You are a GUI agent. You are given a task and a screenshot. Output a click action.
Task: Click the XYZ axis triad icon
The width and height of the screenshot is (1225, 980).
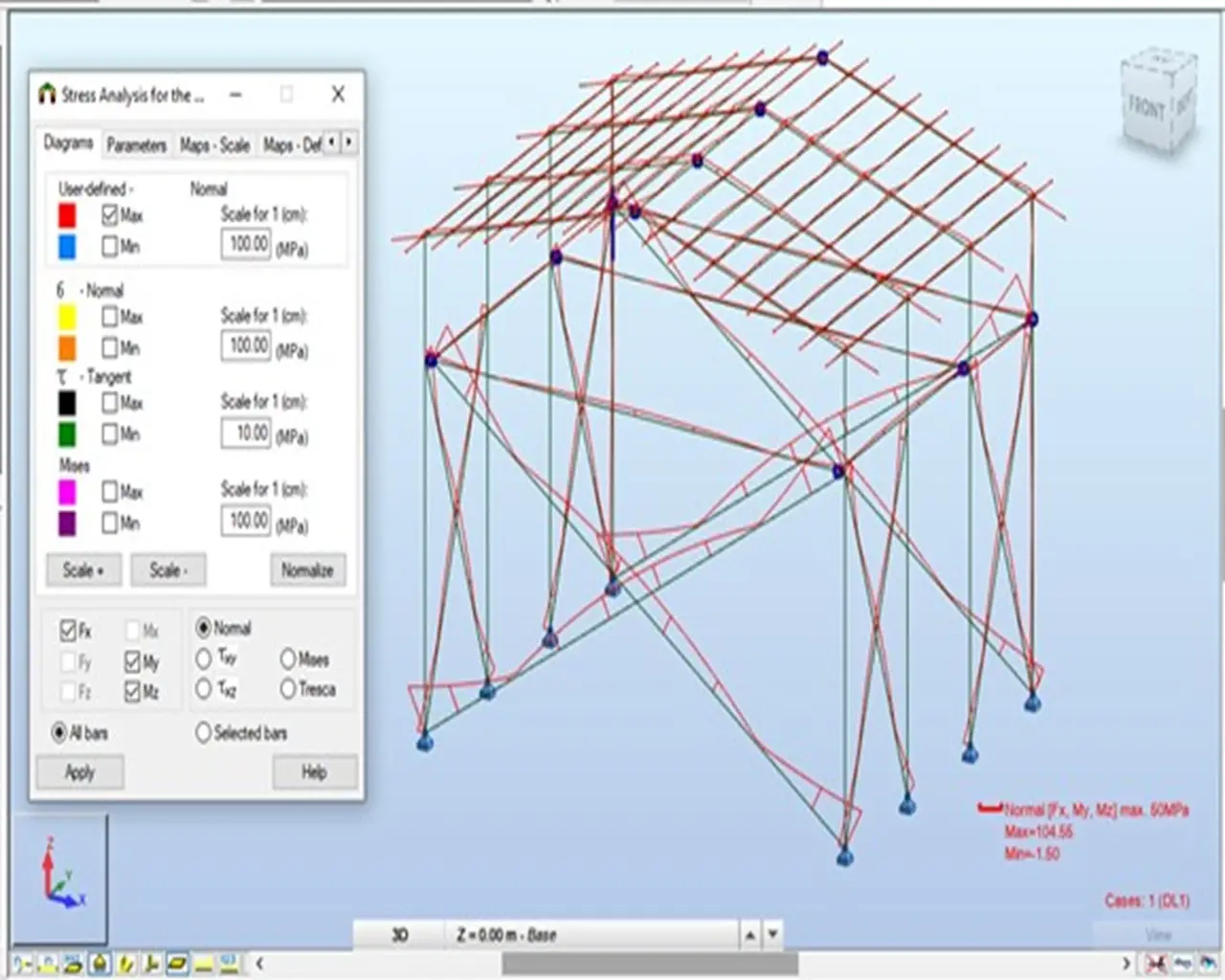(x=61, y=876)
